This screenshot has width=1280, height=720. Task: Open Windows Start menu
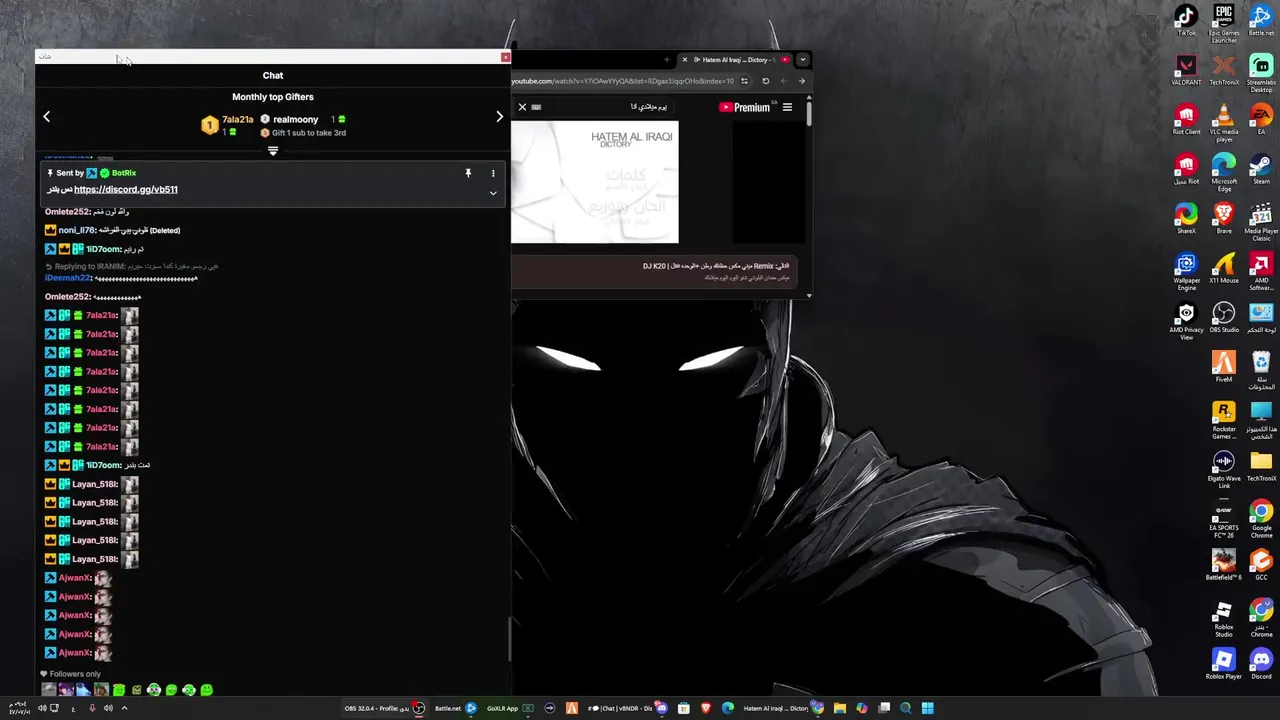(927, 708)
